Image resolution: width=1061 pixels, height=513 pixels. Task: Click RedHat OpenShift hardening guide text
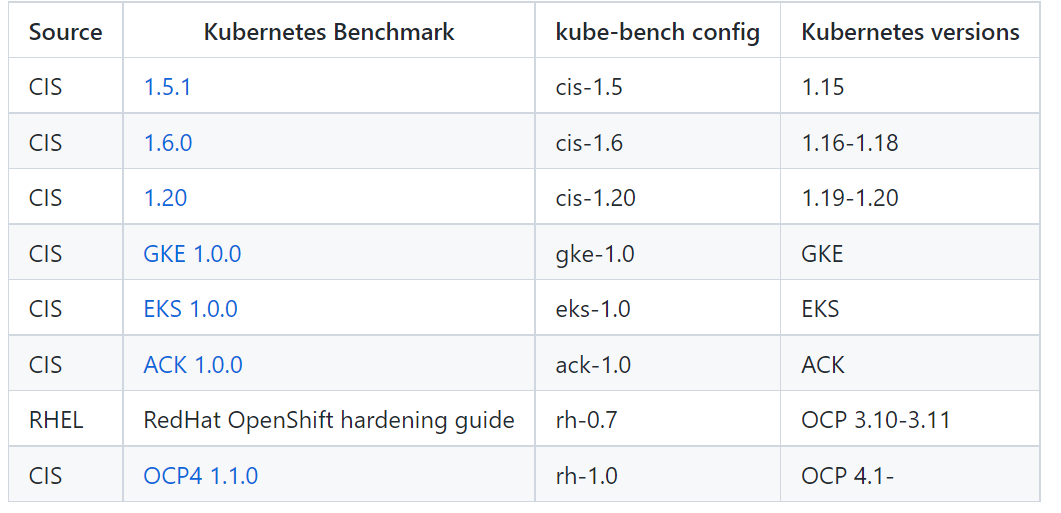329,420
